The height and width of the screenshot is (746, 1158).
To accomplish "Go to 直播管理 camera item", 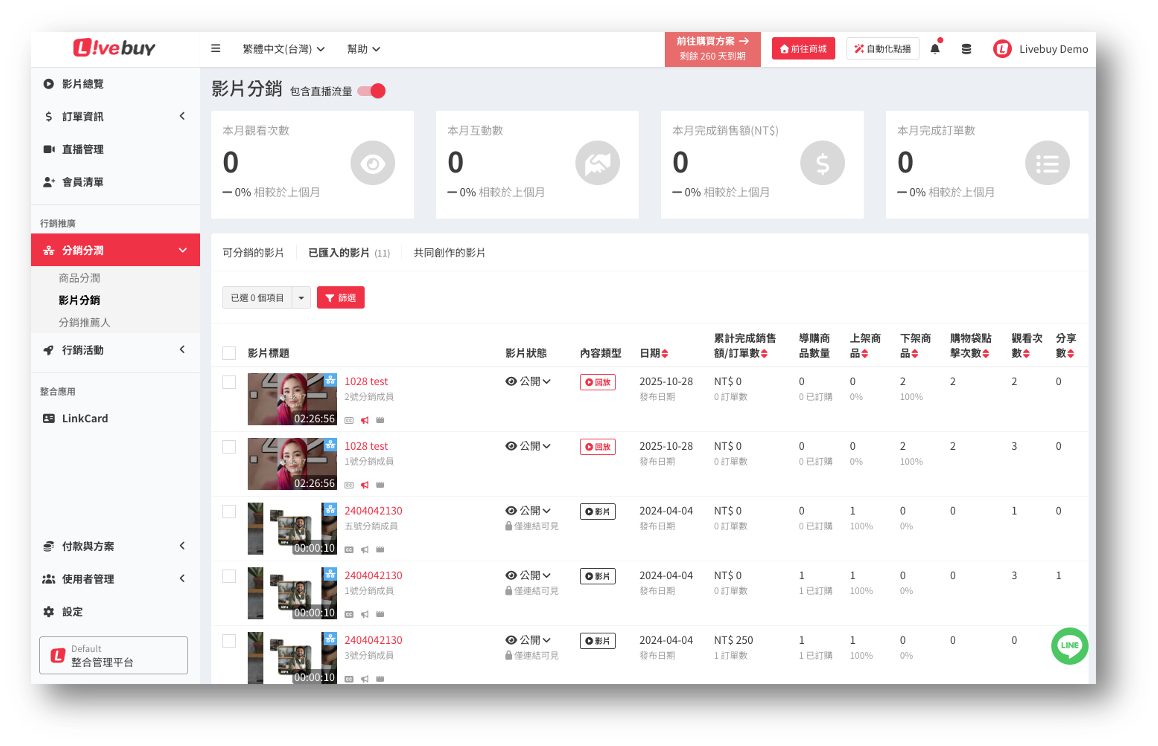I will click(82, 149).
